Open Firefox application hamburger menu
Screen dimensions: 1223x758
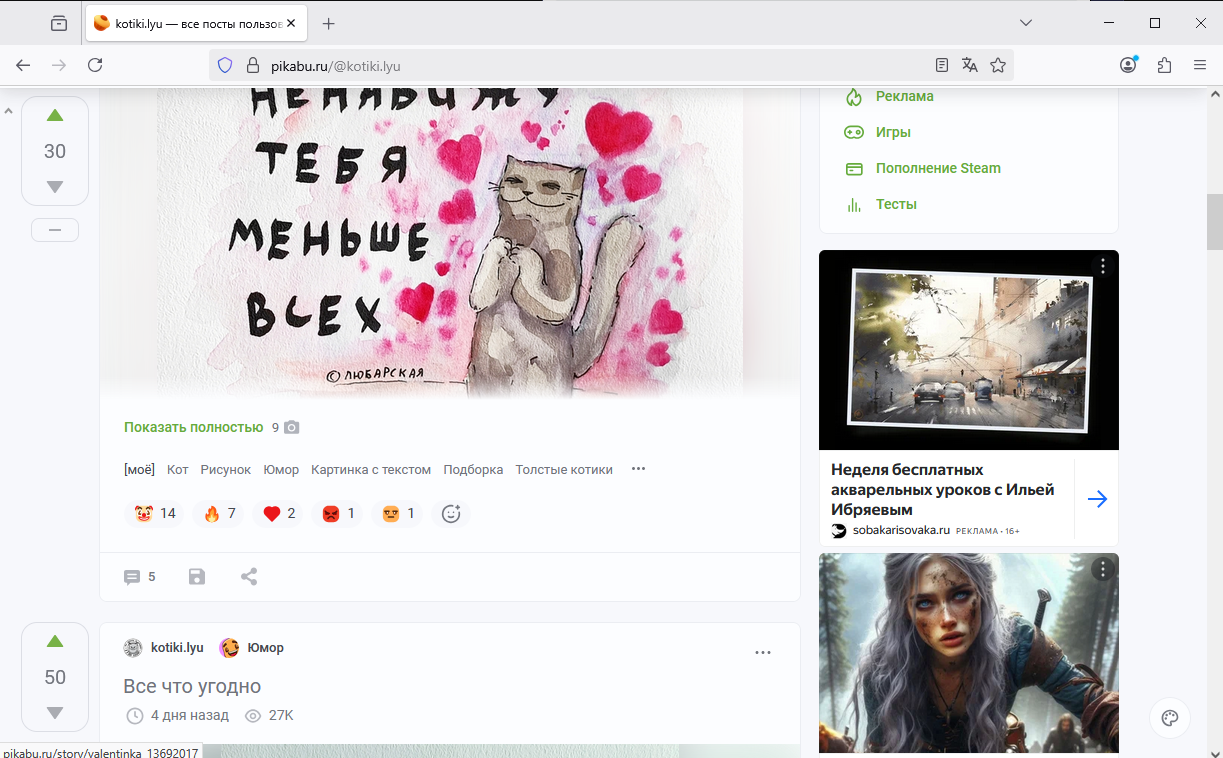click(x=1200, y=65)
